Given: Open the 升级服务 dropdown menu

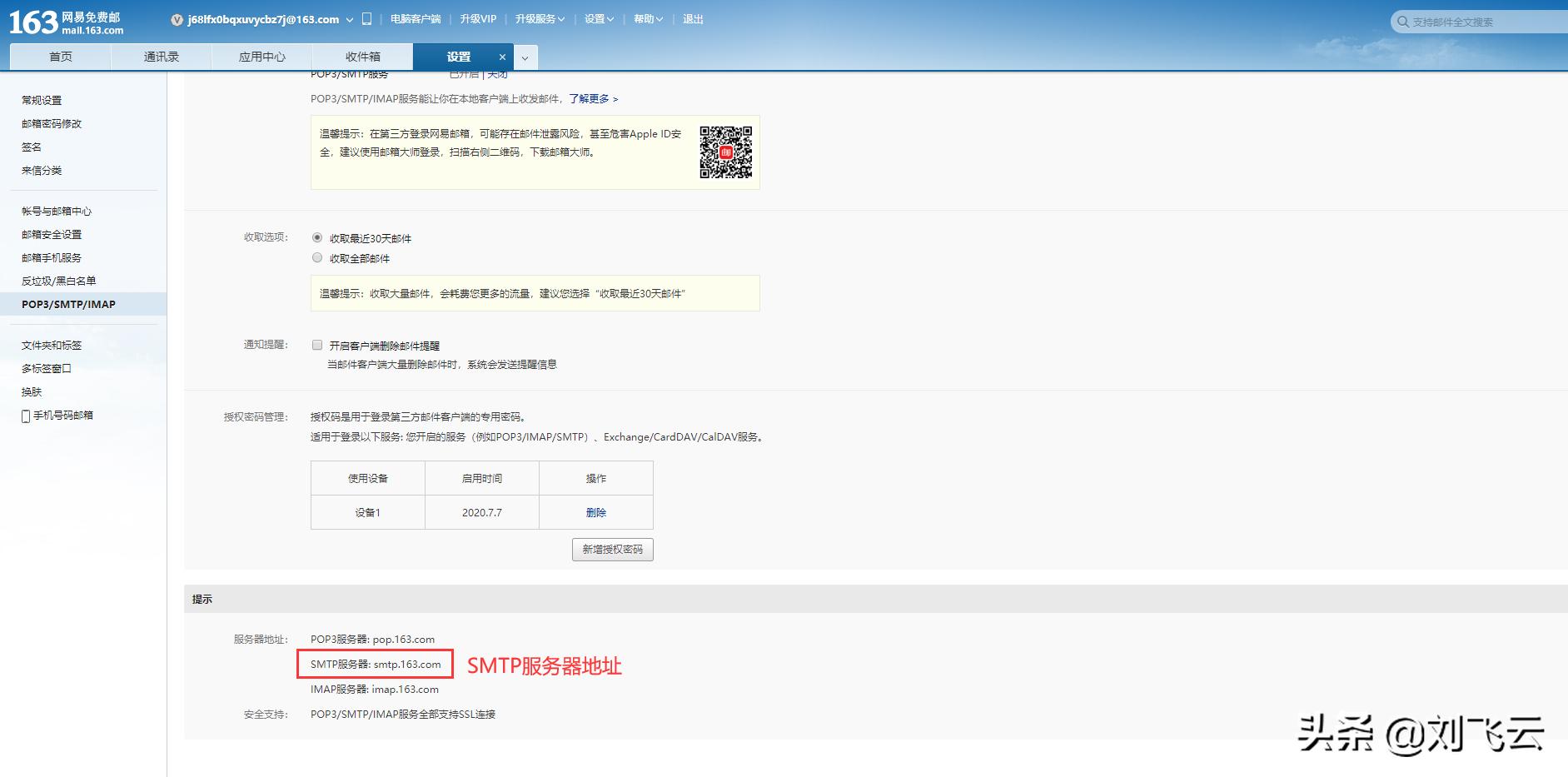Looking at the screenshot, I should 540,18.
